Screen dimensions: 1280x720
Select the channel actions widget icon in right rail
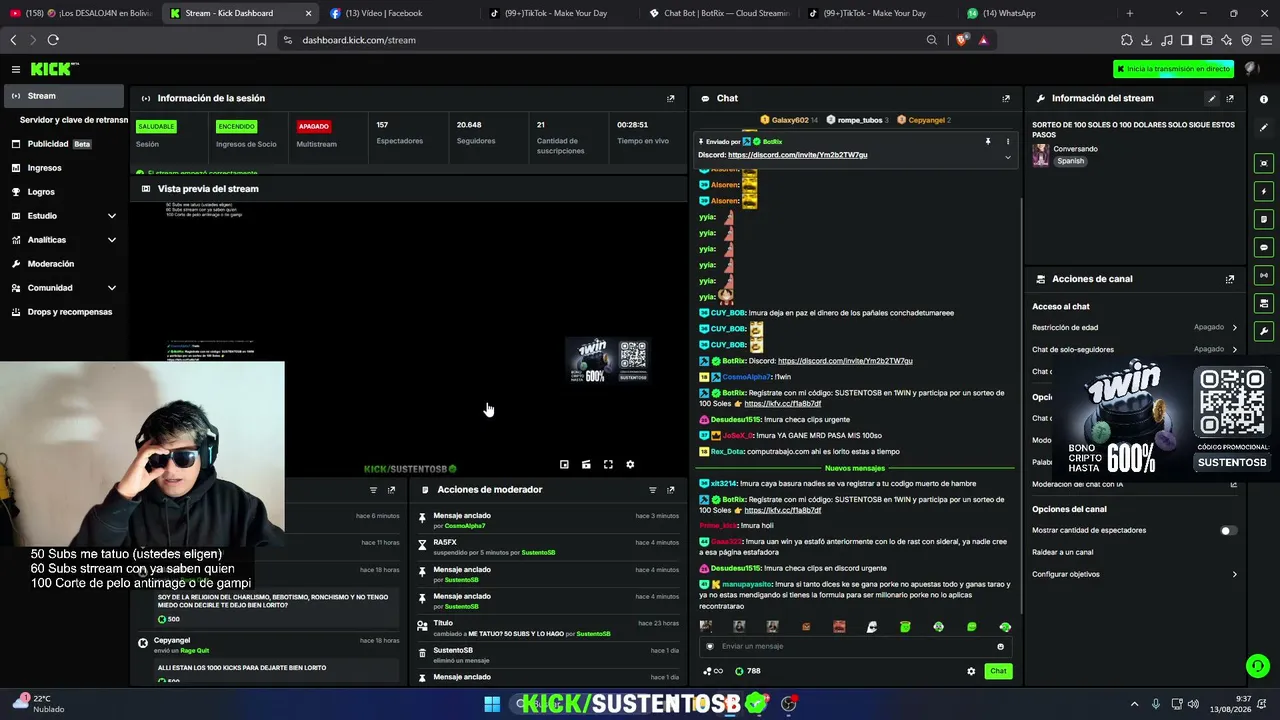(x=1264, y=303)
